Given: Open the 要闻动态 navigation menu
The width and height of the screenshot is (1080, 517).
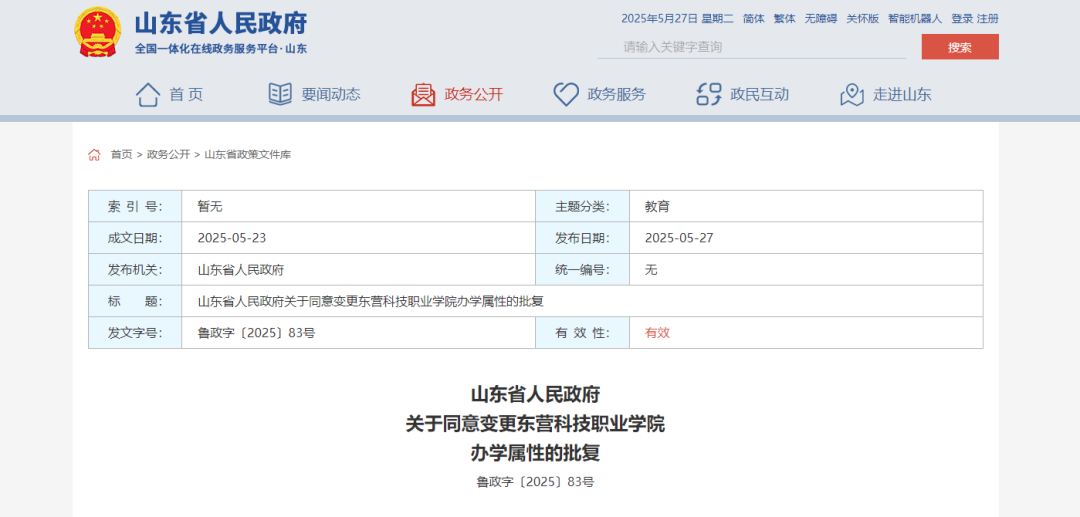Looking at the screenshot, I should [331, 95].
